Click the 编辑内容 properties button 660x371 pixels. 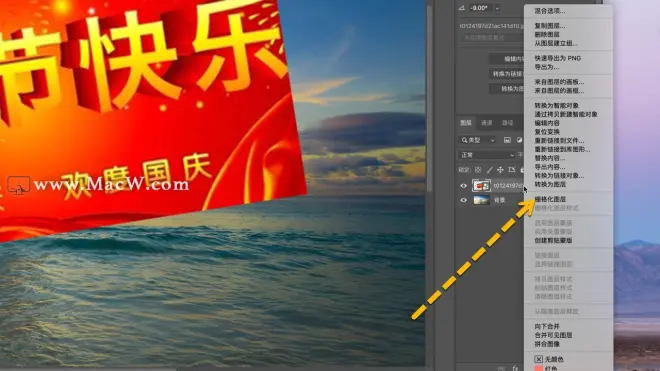(x=507, y=59)
